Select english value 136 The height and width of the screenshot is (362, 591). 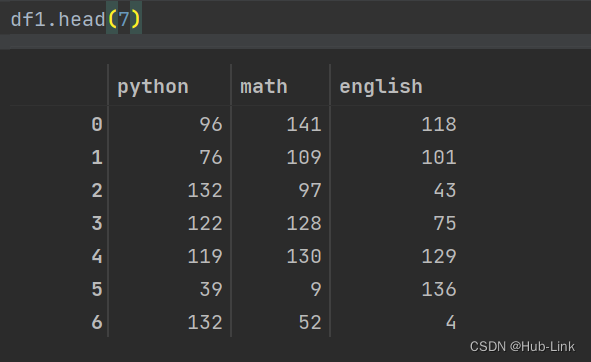(x=439, y=289)
